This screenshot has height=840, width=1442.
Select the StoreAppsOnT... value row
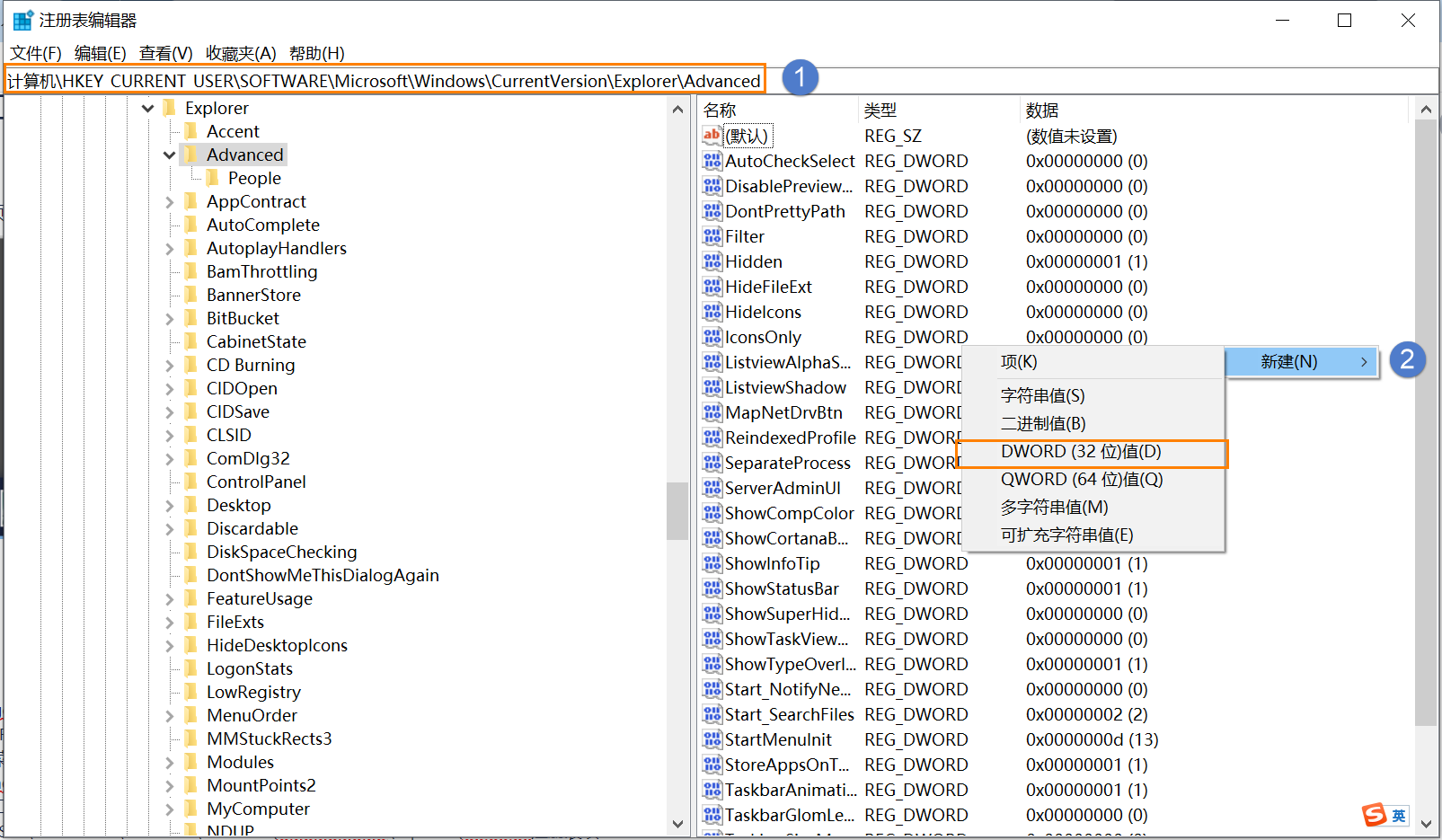pos(1054,765)
